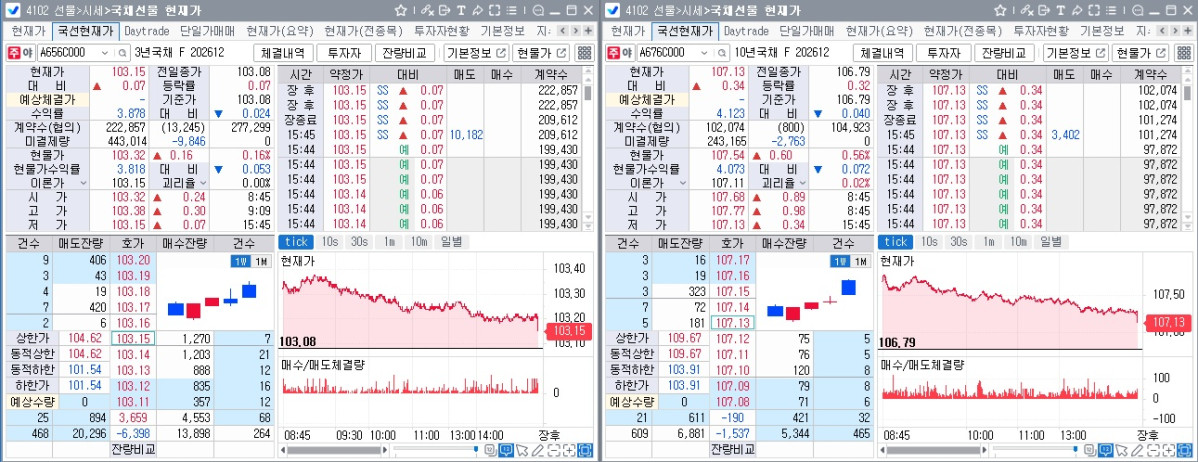Viewport: 1198px width, 462px height.
Task: Adjust the zoom slider under left chart
Action: tap(476, 447)
